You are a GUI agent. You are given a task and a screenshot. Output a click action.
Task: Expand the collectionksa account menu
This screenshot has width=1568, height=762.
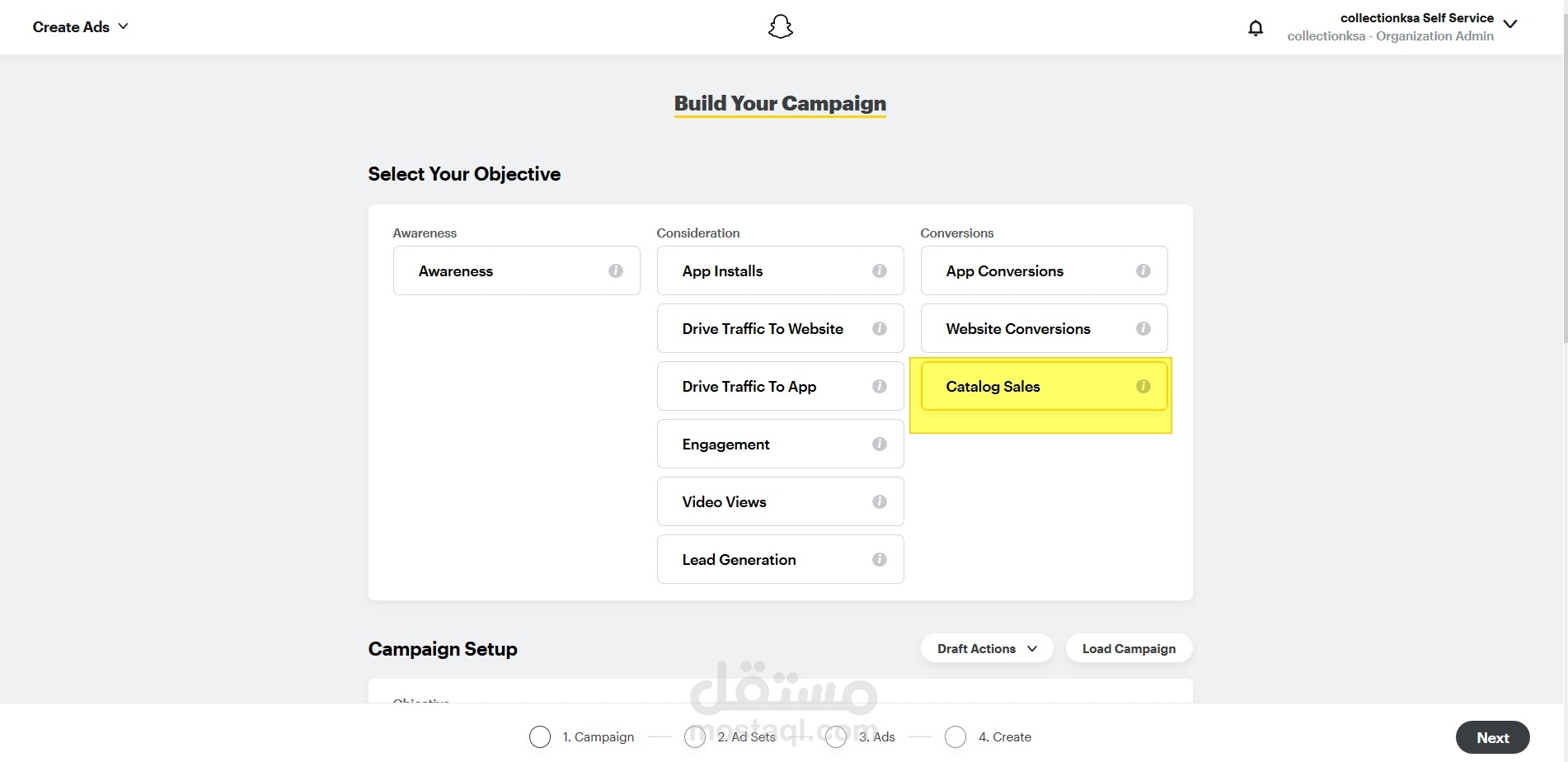1509,25
